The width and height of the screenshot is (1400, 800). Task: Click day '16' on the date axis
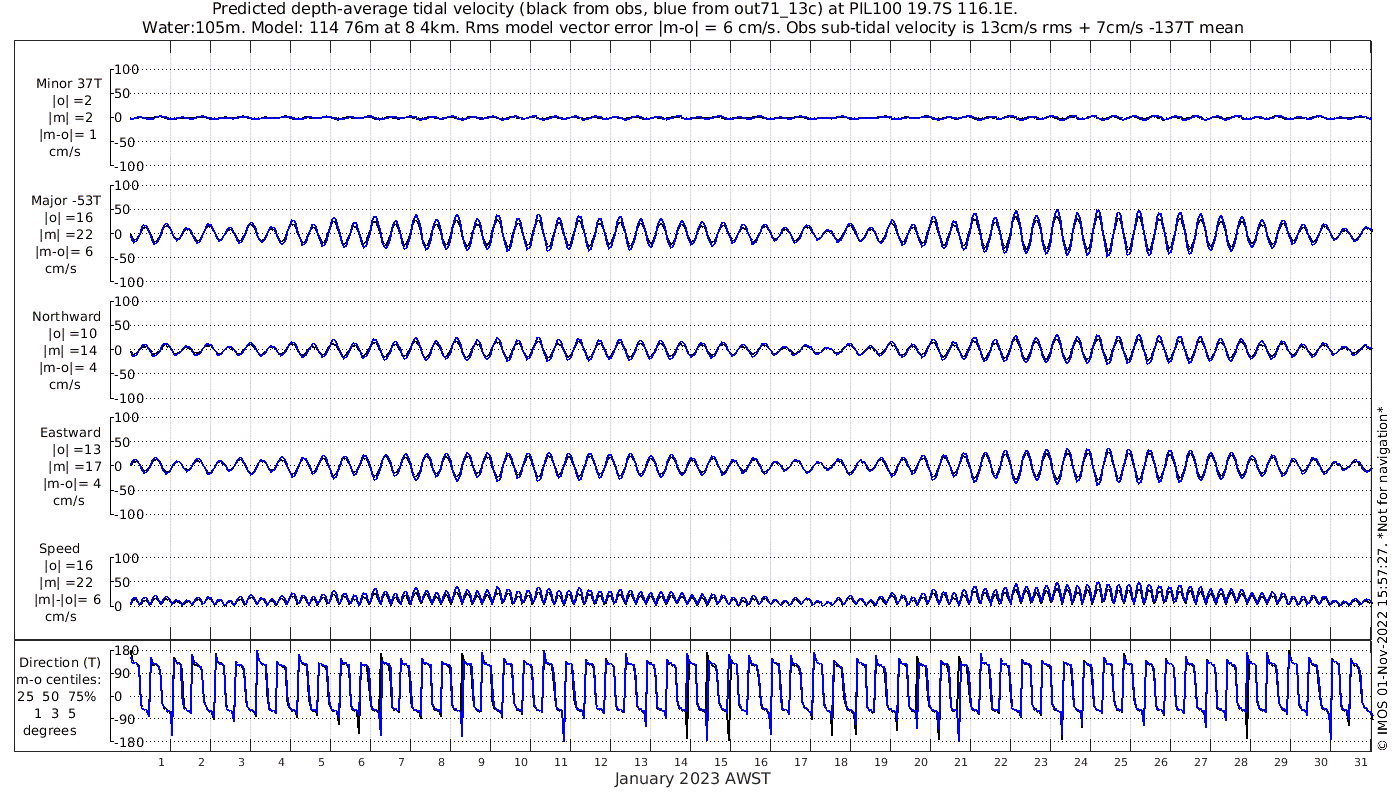coord(761,762)
